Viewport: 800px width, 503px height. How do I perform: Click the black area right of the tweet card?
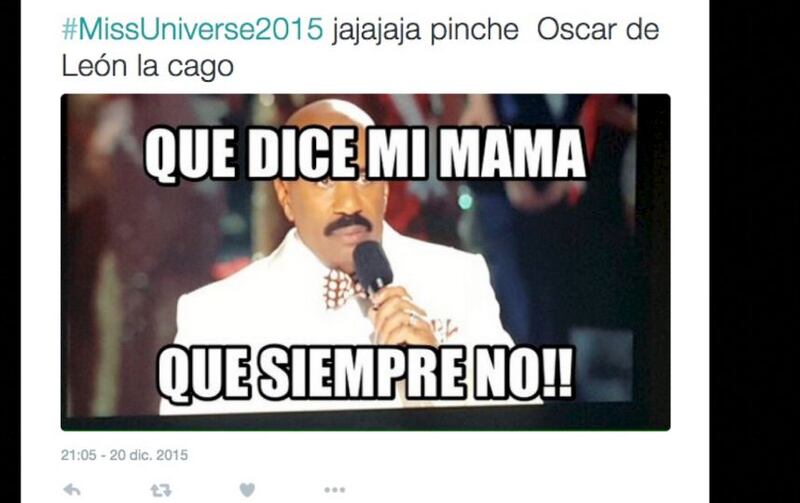click(x=755, y=252)
